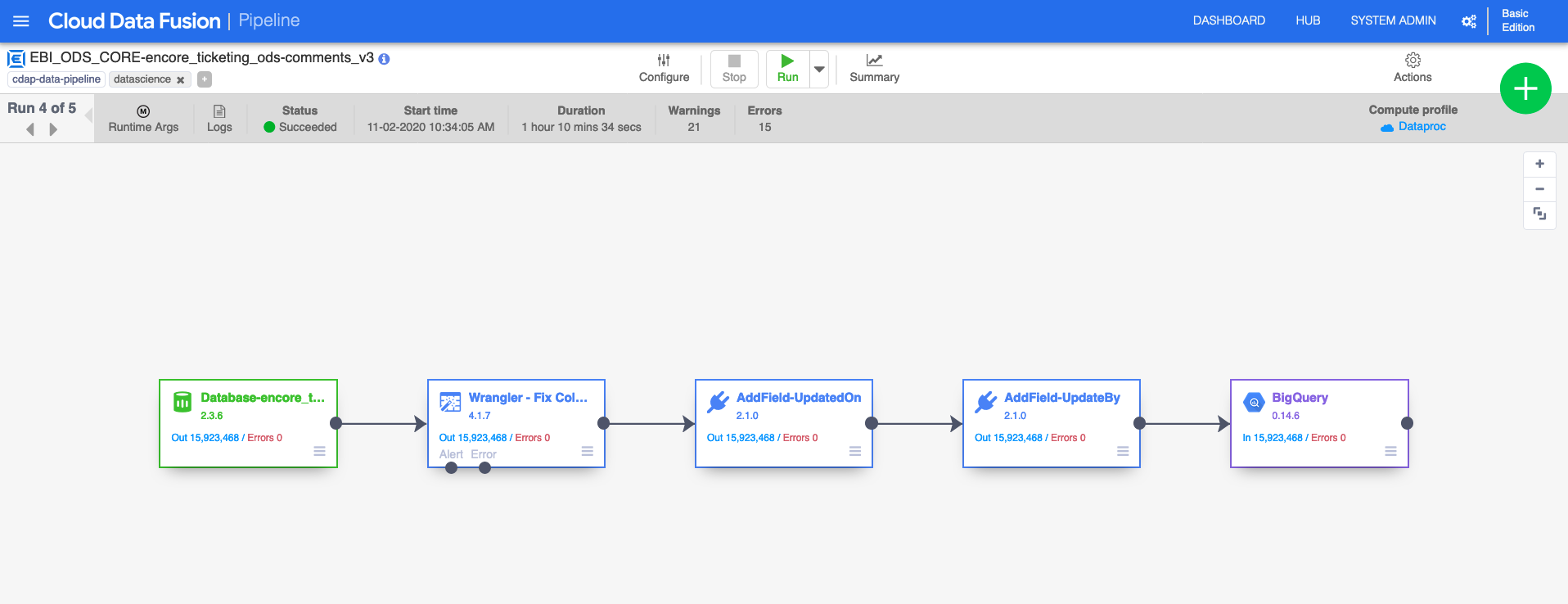Select the BigQuery sink node icon
Image resolution: width=1568 pixels, height=604 pixels.
(x=1254, y=402)
